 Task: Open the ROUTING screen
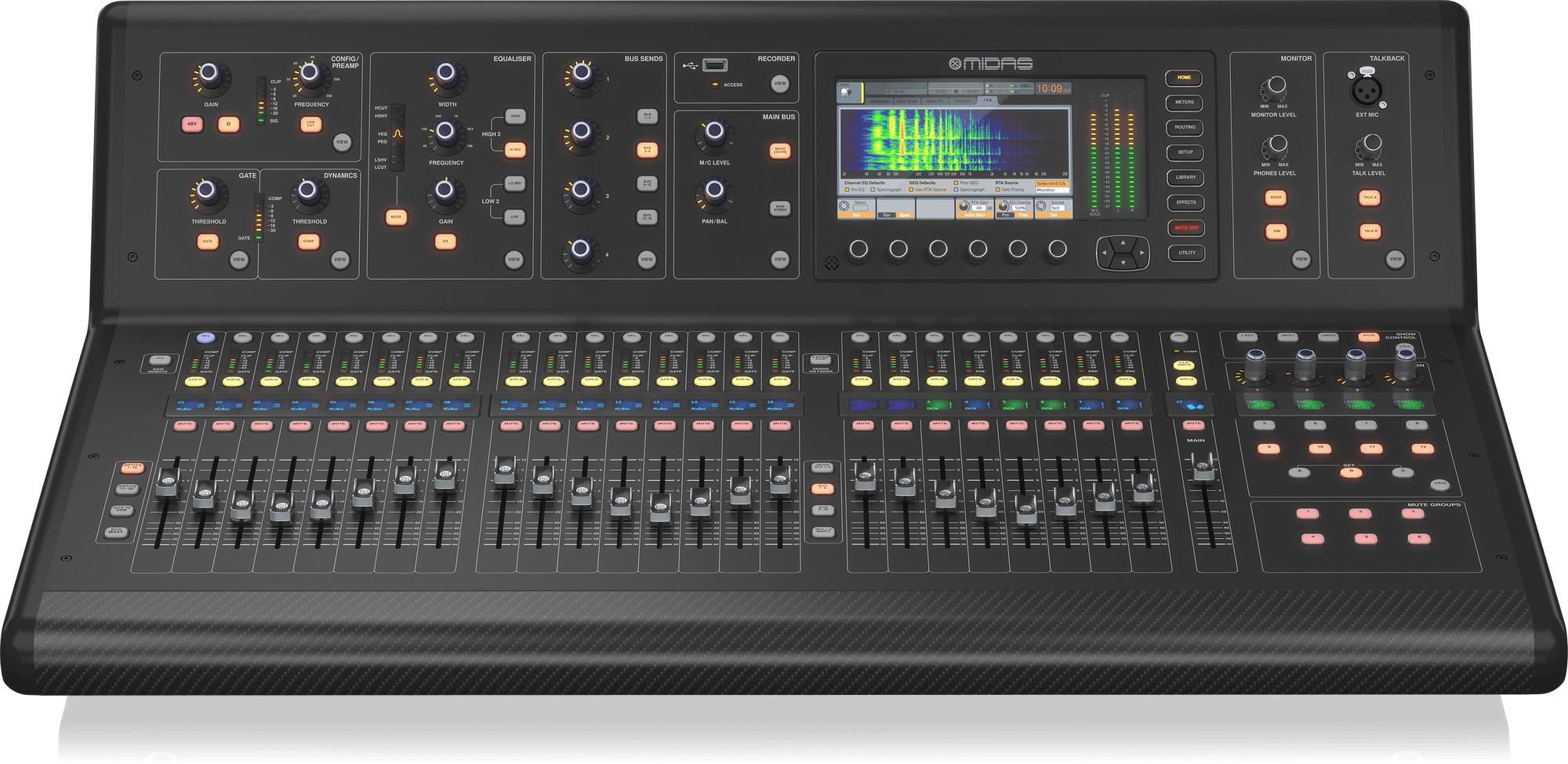(x=1185, y=126)
